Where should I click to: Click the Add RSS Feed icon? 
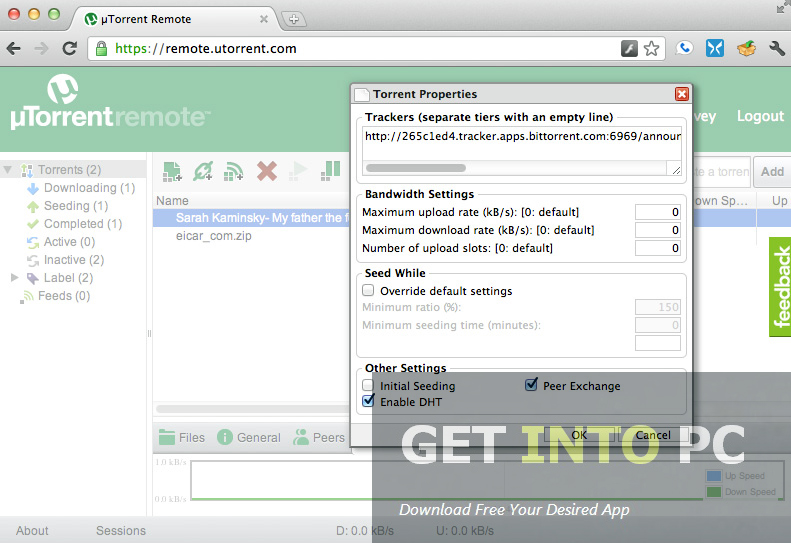click(x=234, y=172)
